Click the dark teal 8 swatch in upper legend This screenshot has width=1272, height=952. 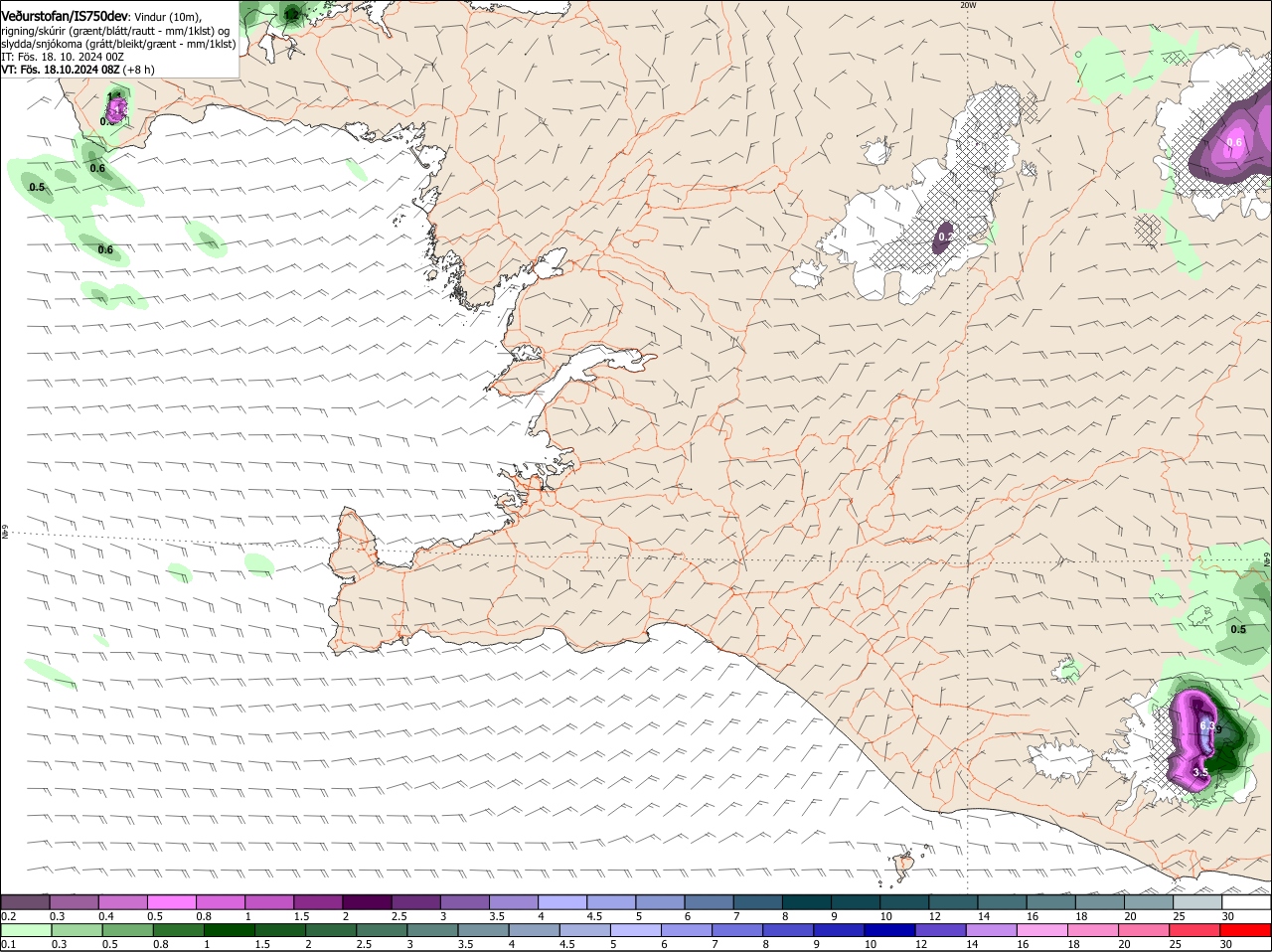(807, 901)
